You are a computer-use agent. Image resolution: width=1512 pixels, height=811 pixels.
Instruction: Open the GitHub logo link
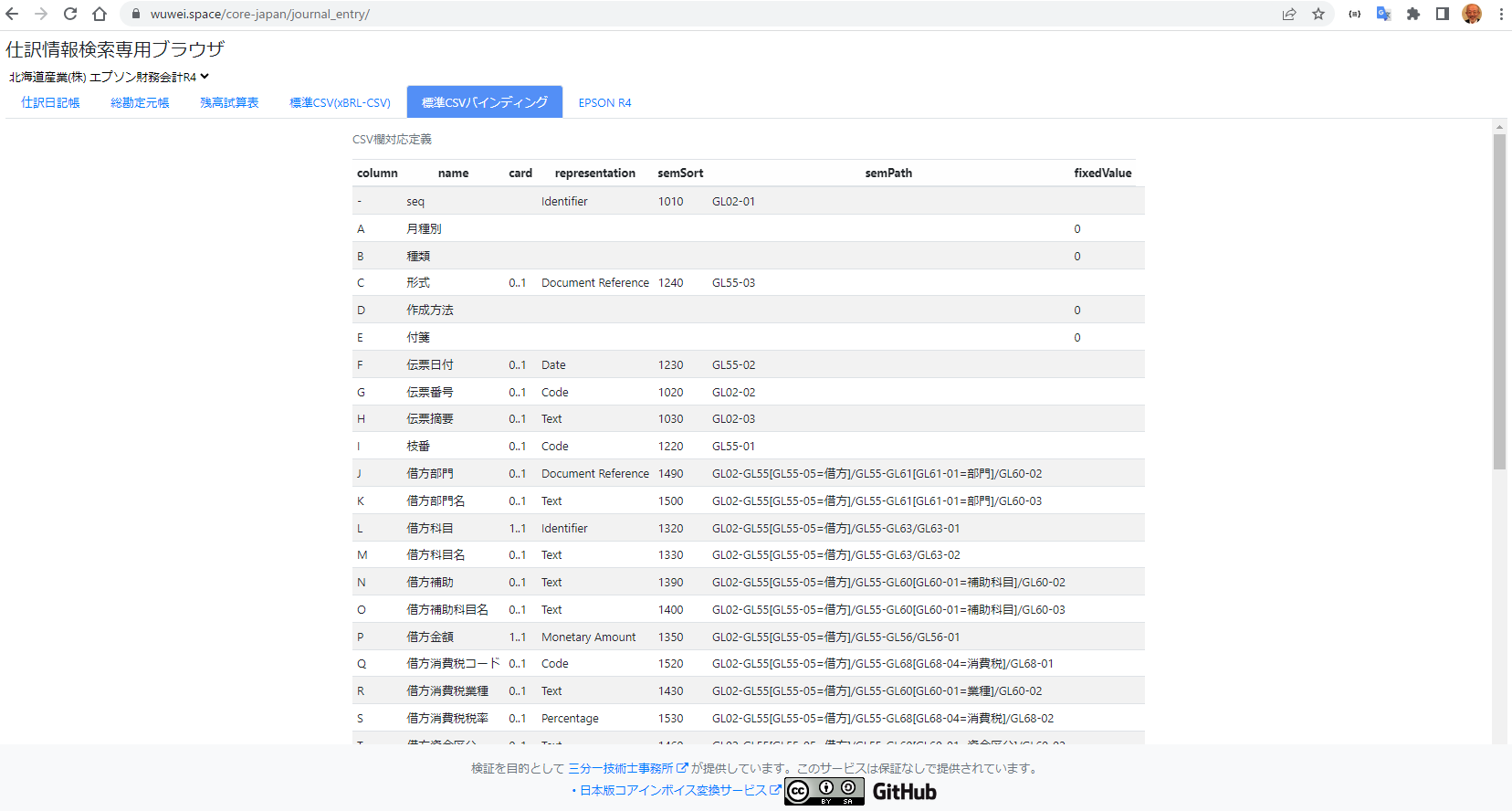click(x=904, y=792)
